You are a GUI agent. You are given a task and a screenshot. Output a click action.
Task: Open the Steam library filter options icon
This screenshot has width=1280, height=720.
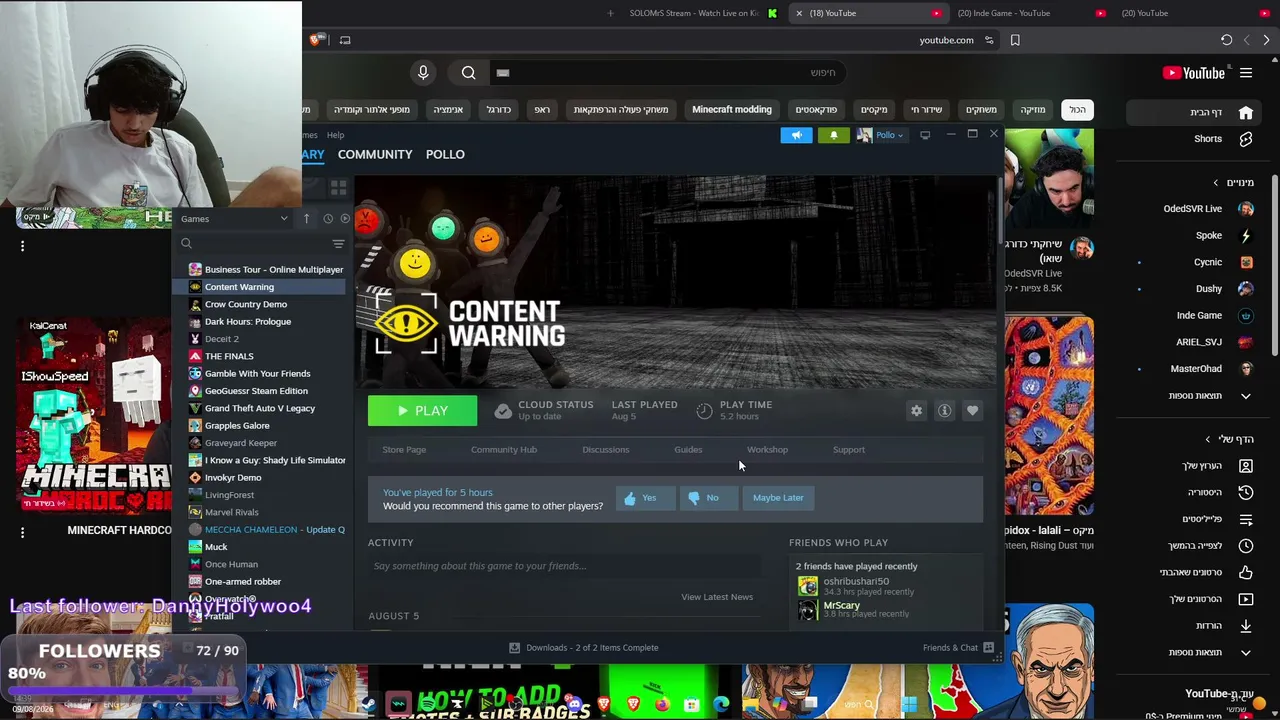(x=338, y=244)
